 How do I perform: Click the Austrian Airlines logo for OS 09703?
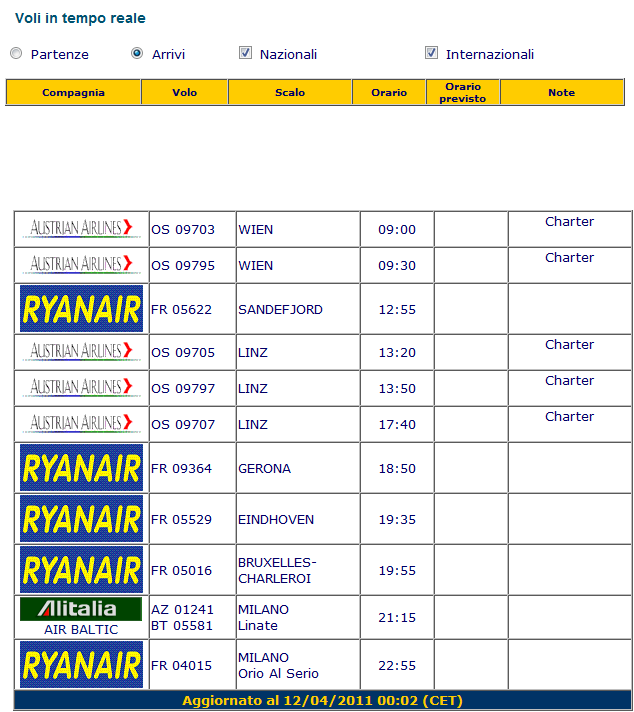[81, 228]
